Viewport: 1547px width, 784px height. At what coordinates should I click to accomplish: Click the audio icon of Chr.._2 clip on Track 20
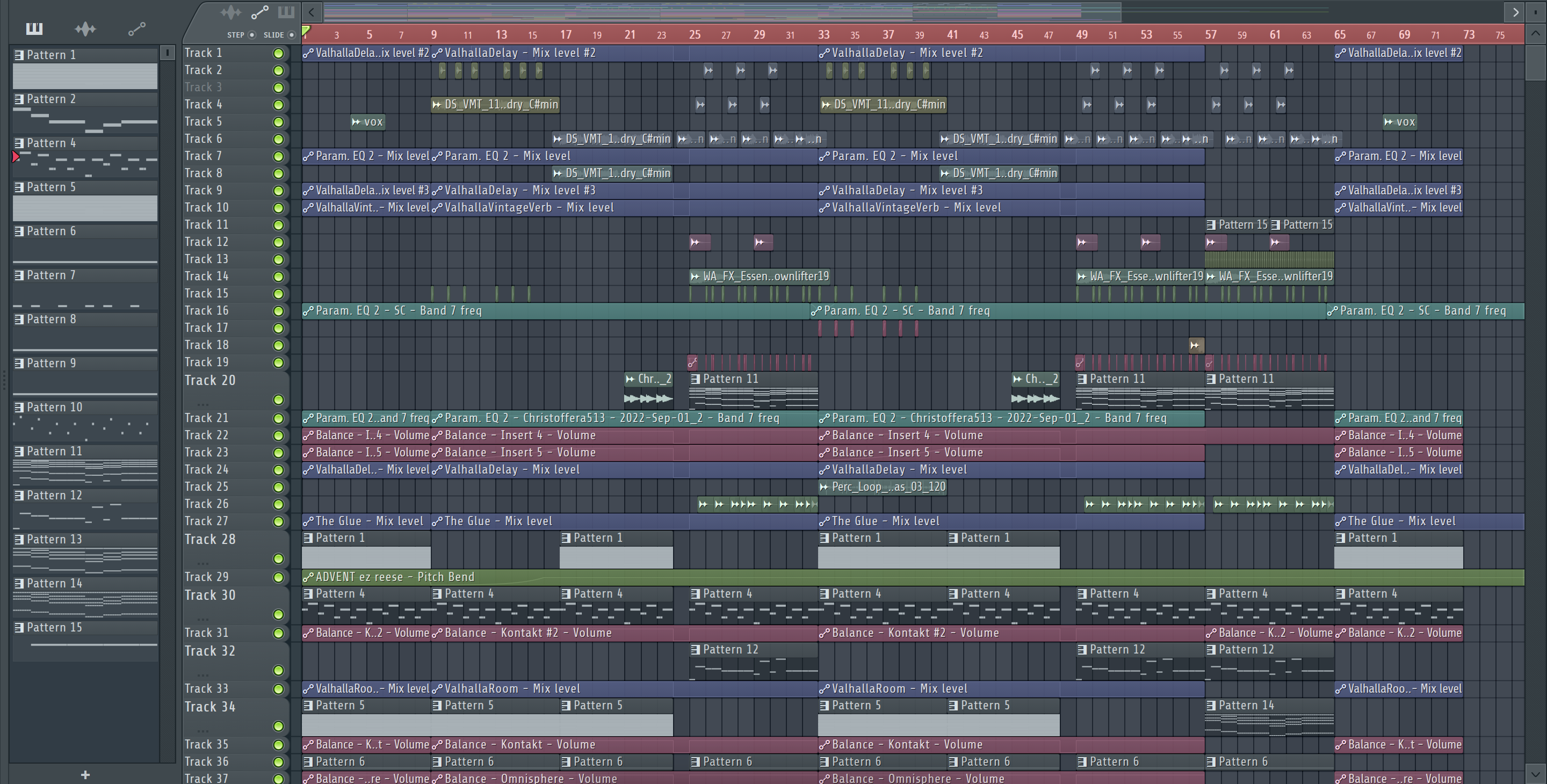(x=630, y=379)
